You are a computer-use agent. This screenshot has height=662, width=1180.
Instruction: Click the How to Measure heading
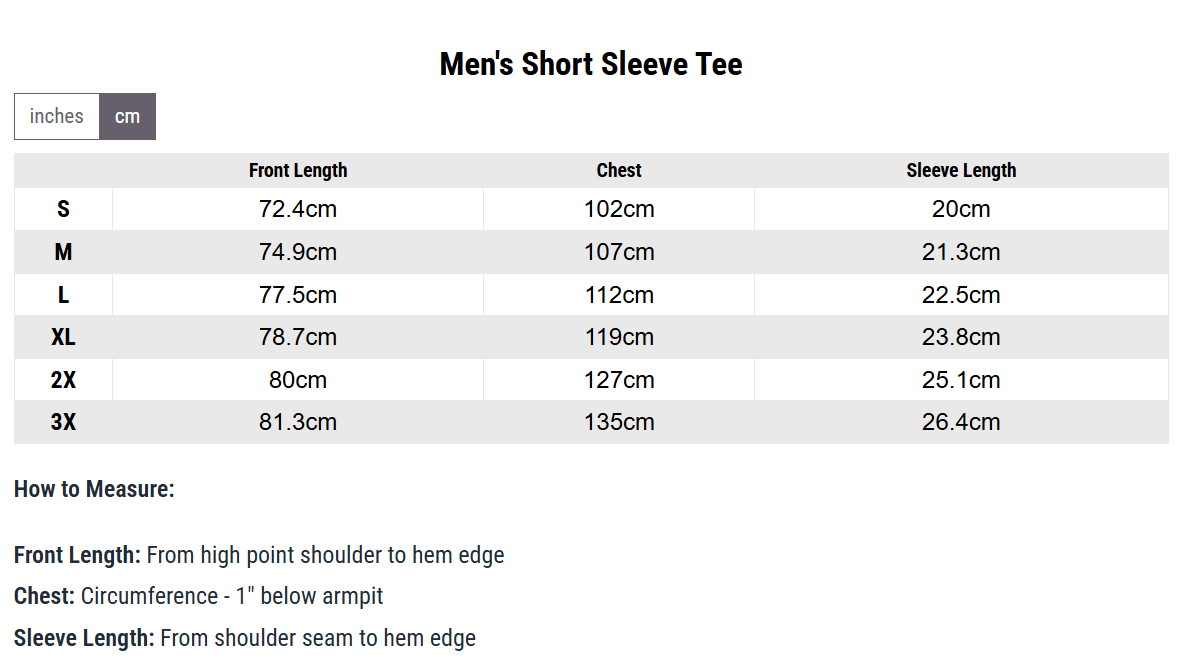[94, 489]
